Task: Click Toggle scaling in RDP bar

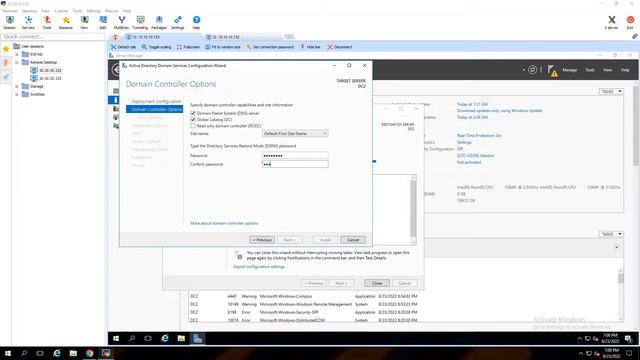Action: coord(157,47)
